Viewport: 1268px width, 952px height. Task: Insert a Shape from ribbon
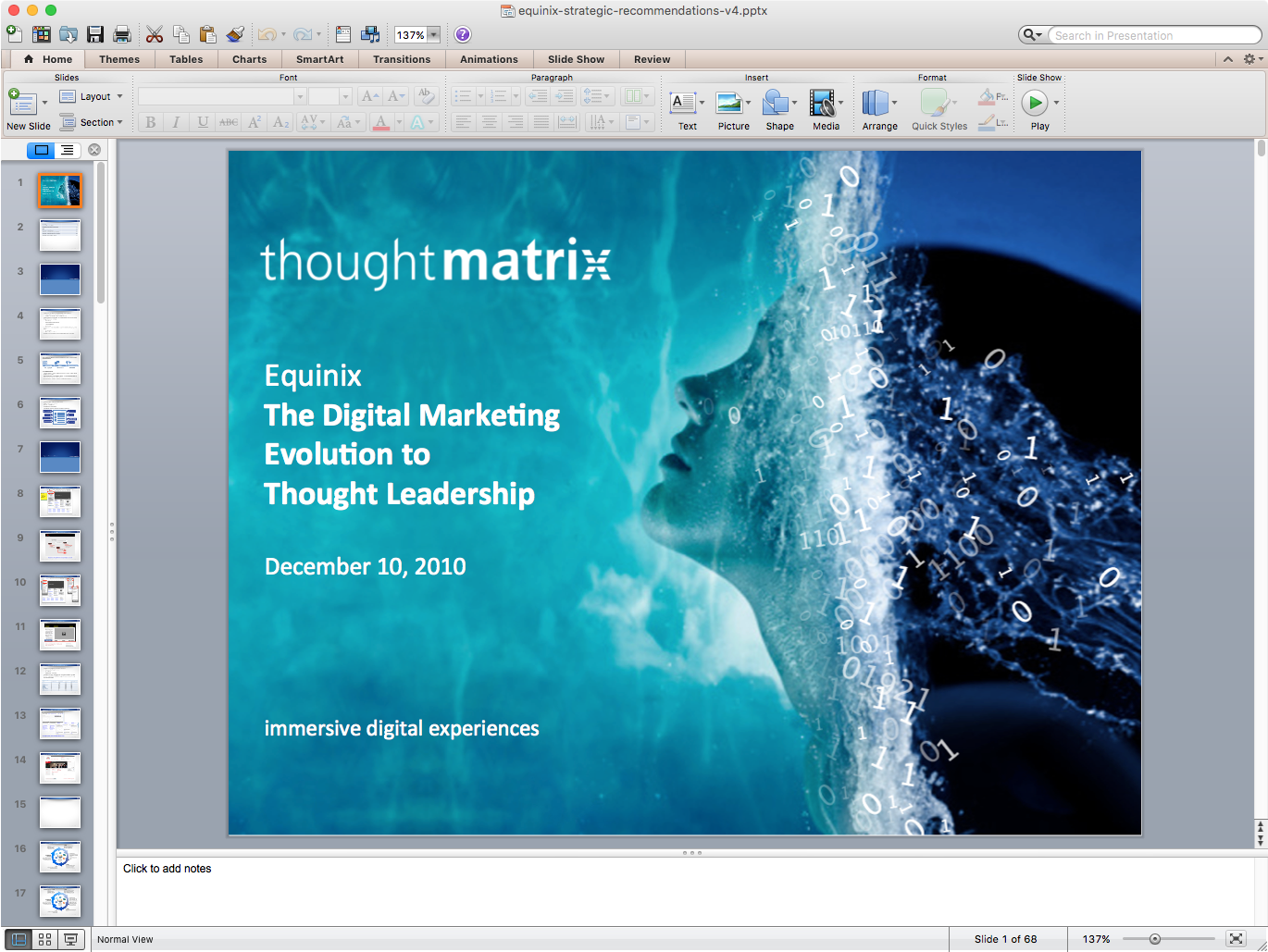pyautogui.click(x=779, y=110)
